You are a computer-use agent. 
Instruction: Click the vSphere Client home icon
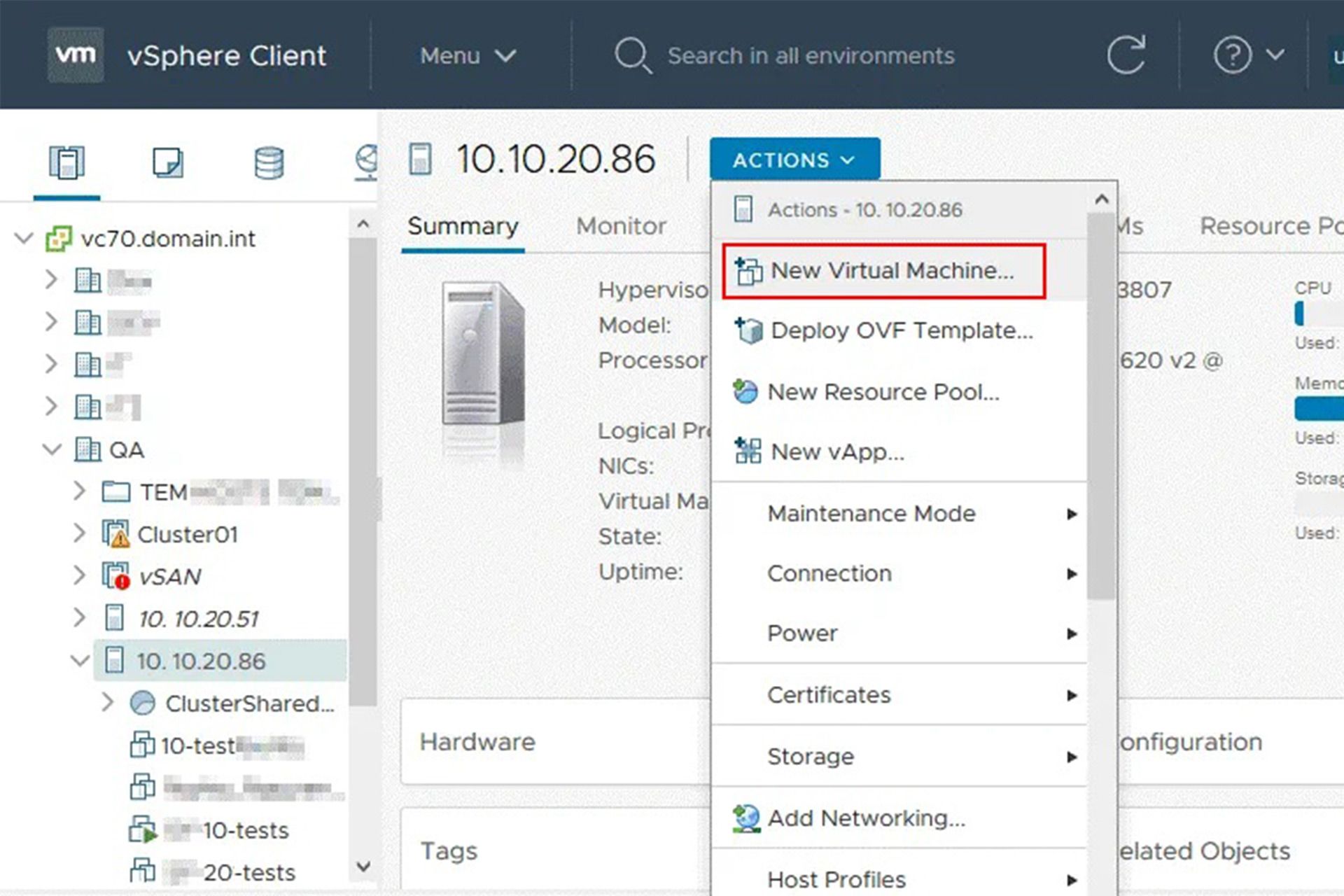(75, 54)
